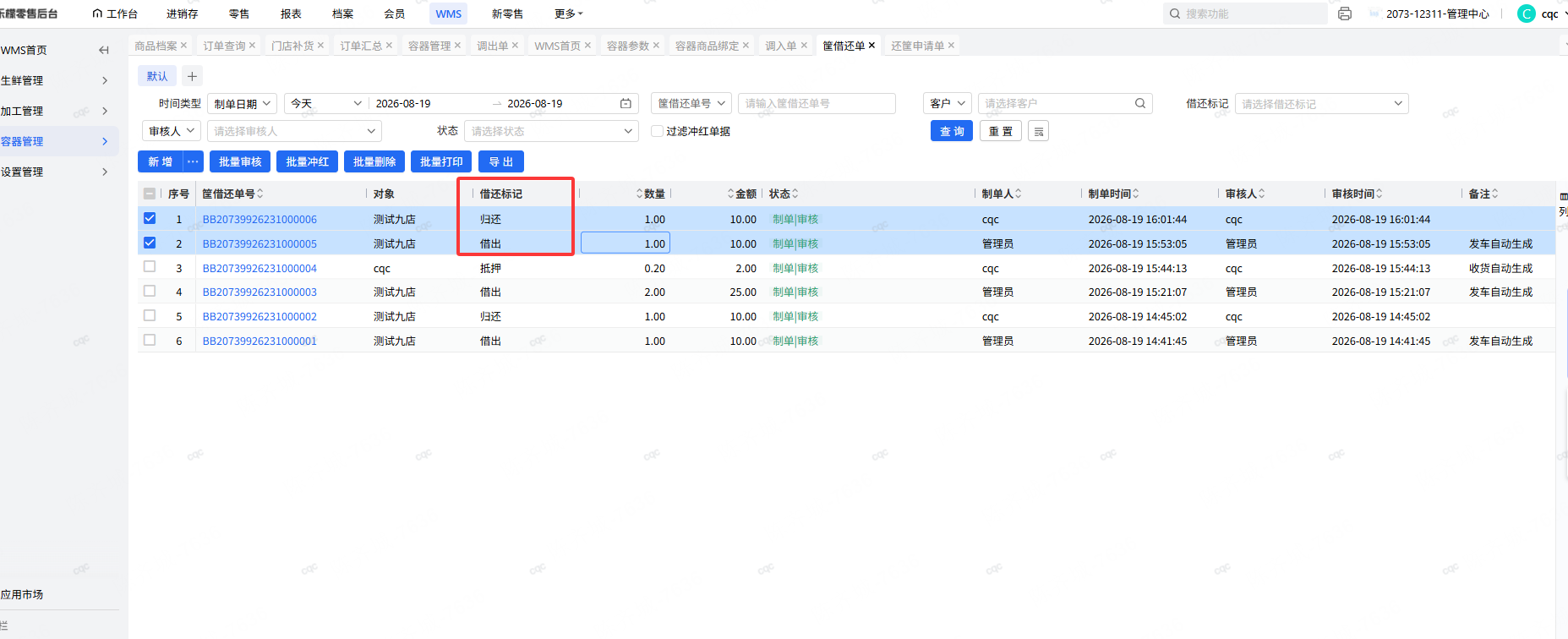Sort by 筐借还单号 column

260,194
